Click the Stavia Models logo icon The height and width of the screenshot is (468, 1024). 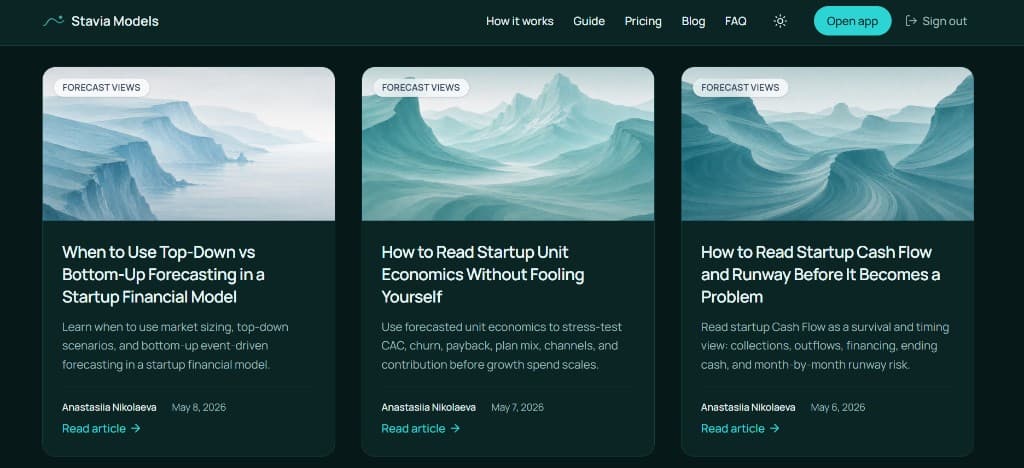[x=53, y=21]
